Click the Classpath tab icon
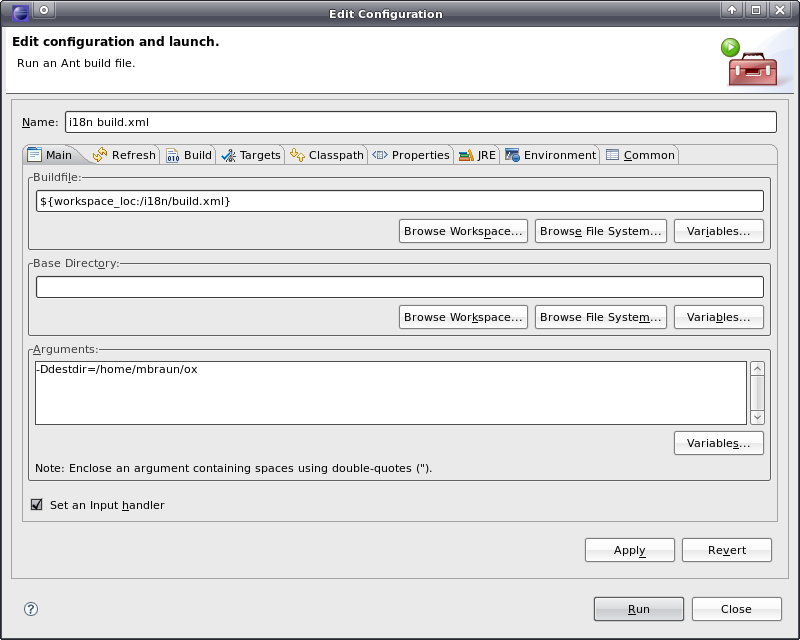Image resolution: width=800 pixels, height=640 pixels. click(x=297, y=155)
